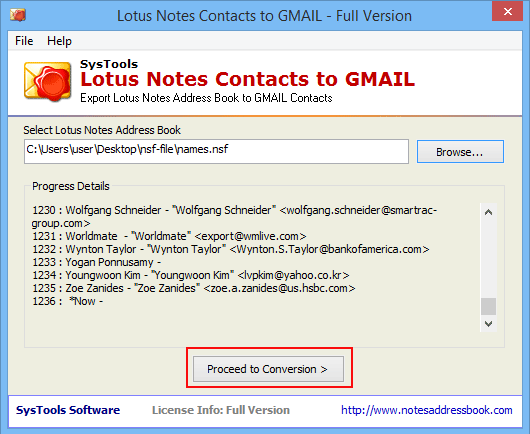Click the Browse... button
The image size is (530, 434).
460,152
